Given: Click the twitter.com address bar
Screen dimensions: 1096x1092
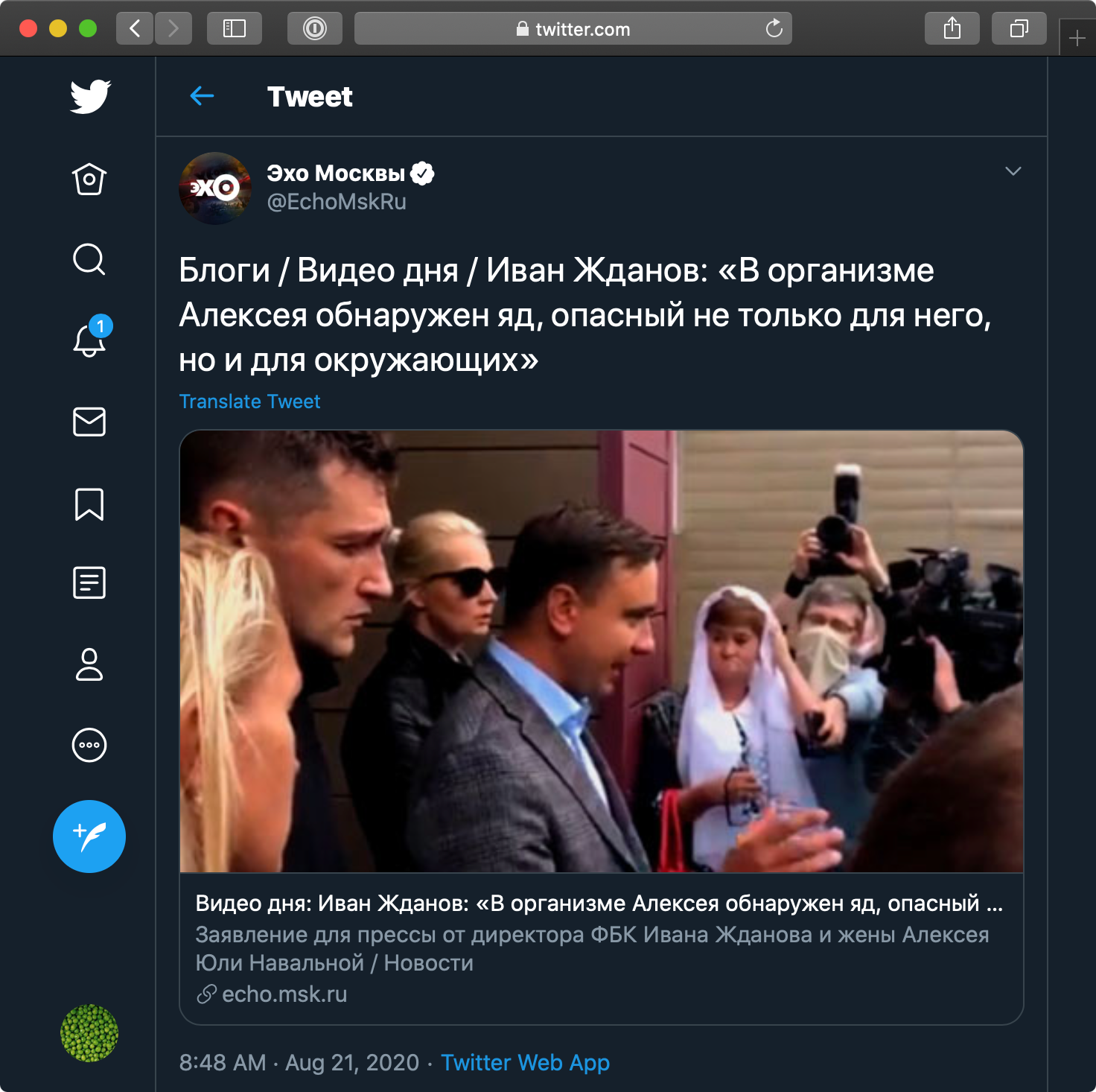Looking at the screenshot, I should tap(573, 29).
